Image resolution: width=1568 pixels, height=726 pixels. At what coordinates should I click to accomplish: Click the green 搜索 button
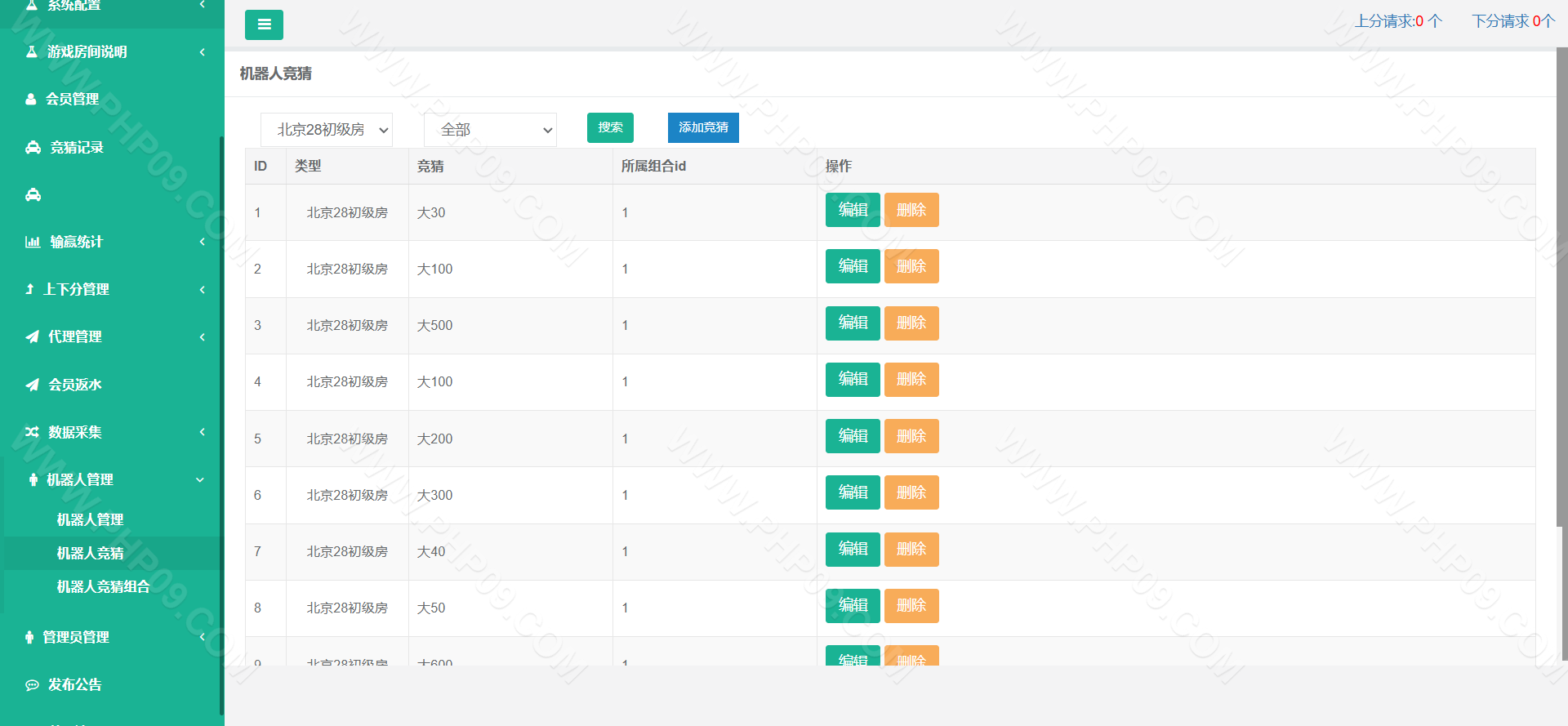click(610, 127)
